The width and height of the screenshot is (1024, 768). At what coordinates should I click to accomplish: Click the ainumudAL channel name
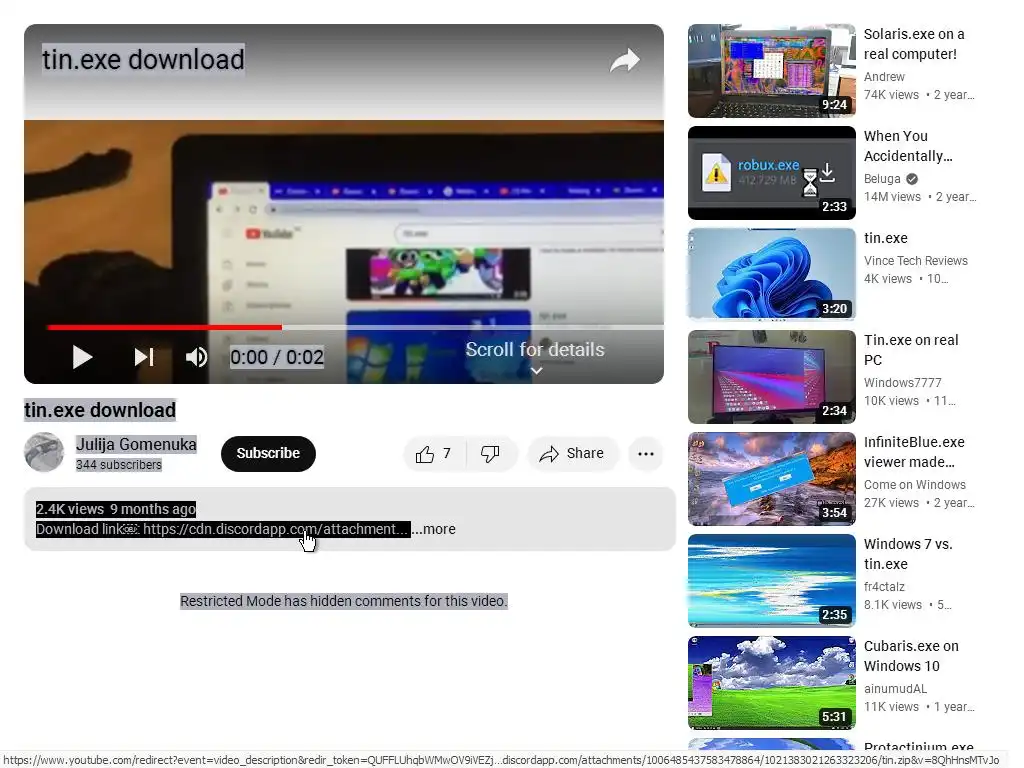(x=895, y=688)
